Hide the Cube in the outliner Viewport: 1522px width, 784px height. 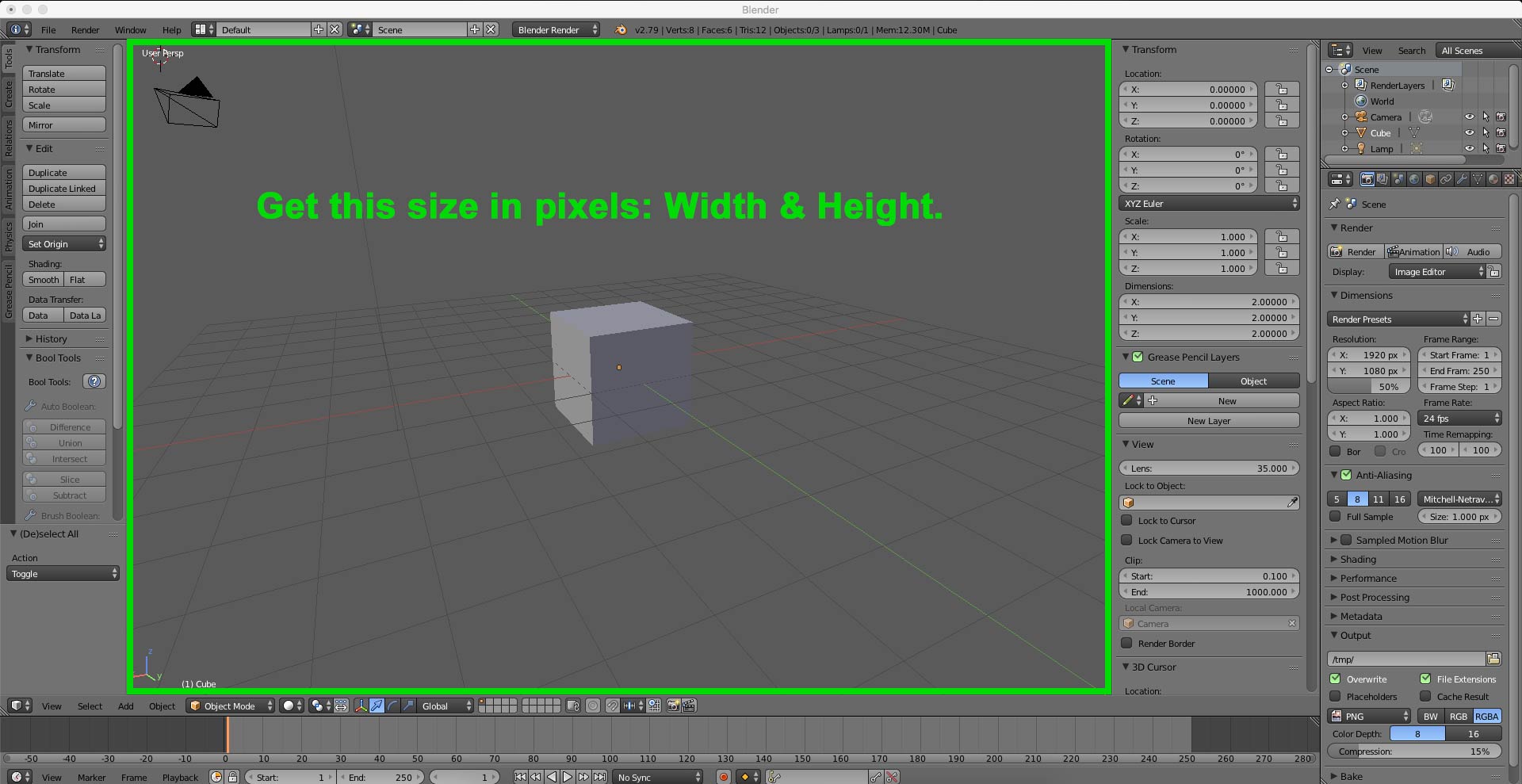[1470, 132]
